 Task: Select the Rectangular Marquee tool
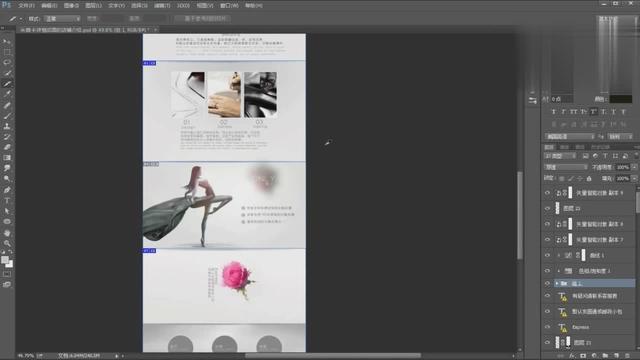pyautogui.click(x=7, y=52)
